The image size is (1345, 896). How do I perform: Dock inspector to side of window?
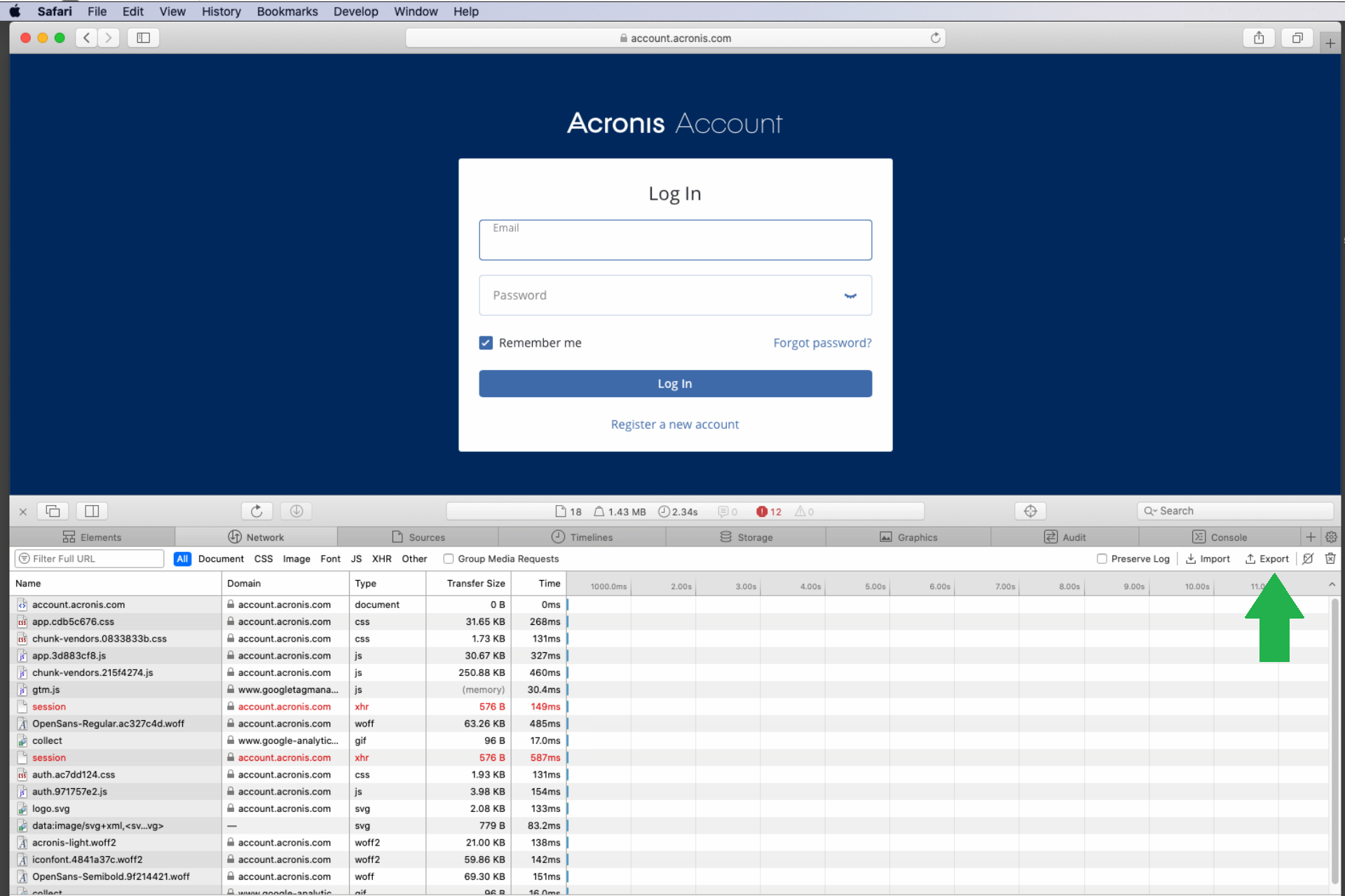[92, 511]
